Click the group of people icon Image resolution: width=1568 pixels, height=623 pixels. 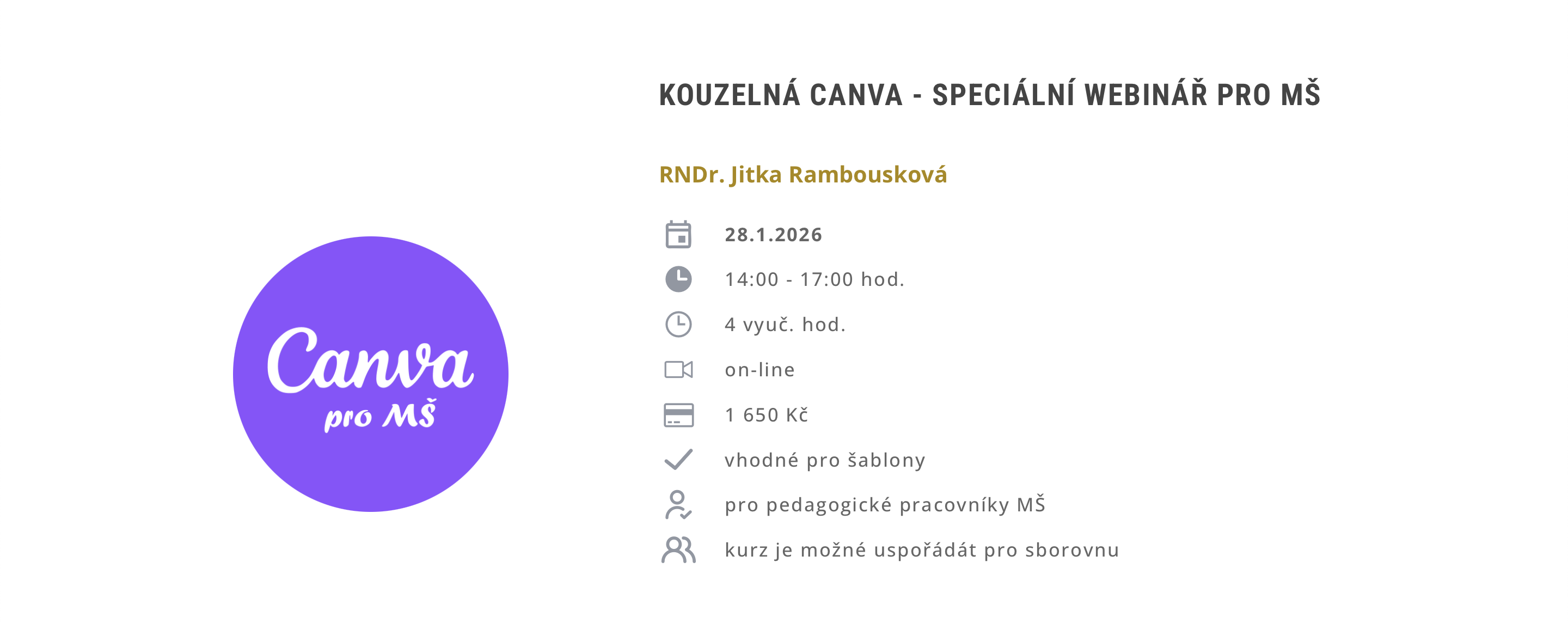click(x=678, y=550)
